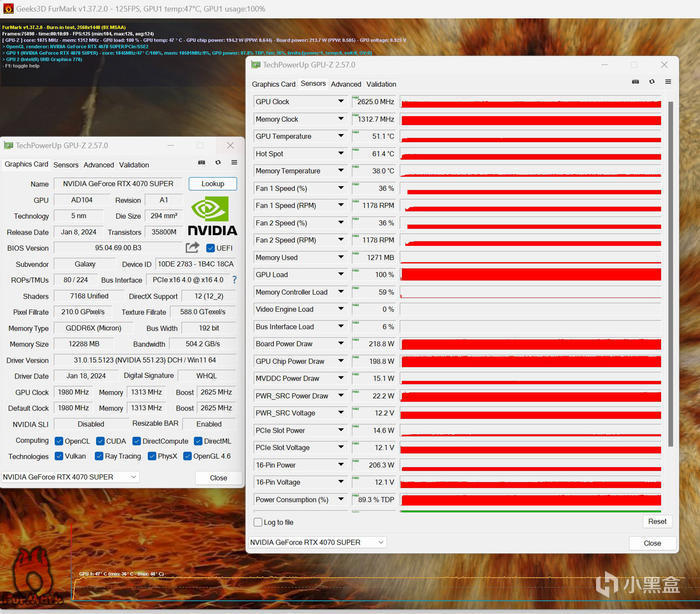Open the Video Engine Load sensor dropdown
The width and height of the screenshot is (700, 614).
pyautogui.click(x=341, y=309)
